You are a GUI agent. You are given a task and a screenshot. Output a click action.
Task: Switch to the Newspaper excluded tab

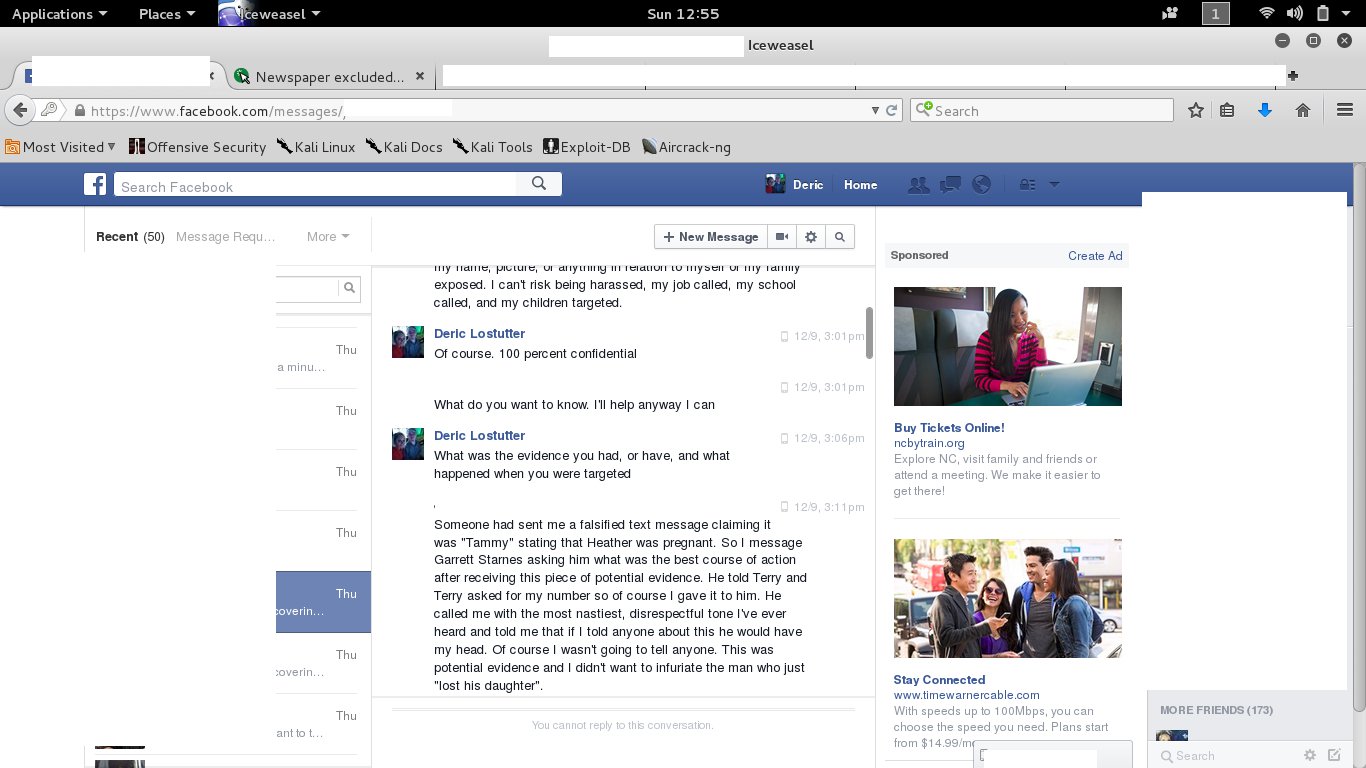click(328, 76)
